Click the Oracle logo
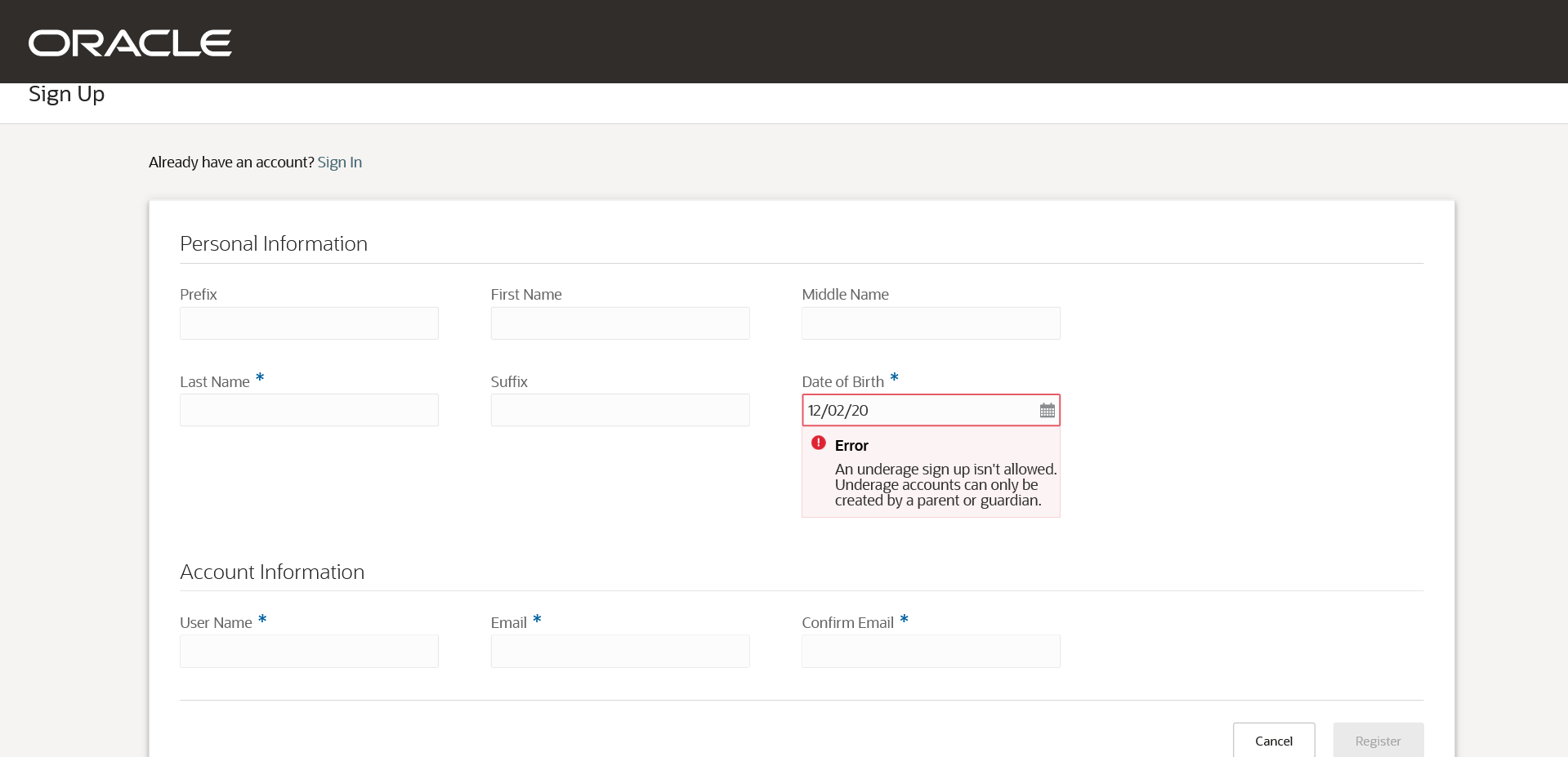1568x757 pixels. click(130, 43)
